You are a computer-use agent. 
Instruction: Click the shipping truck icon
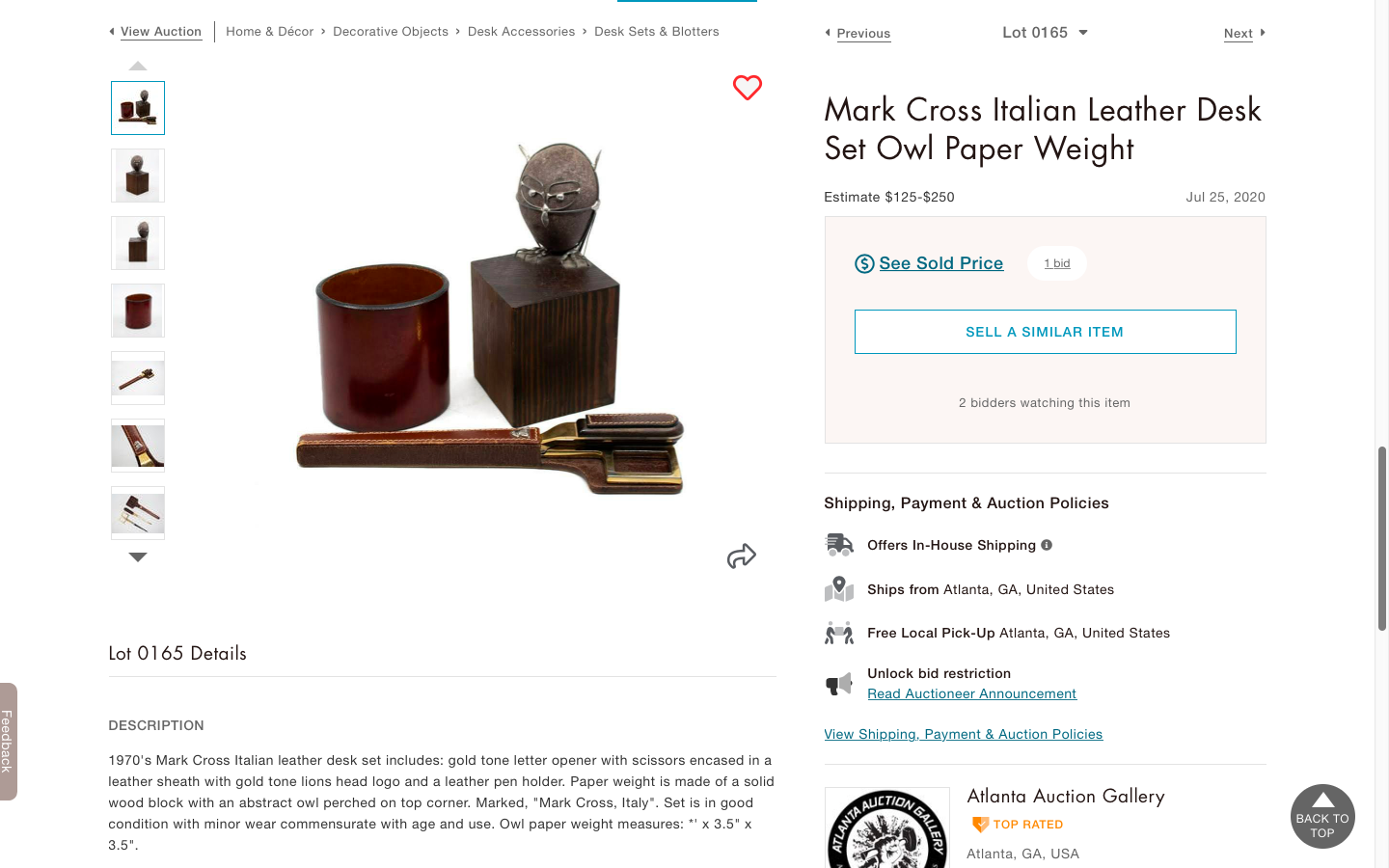[839, 545]
